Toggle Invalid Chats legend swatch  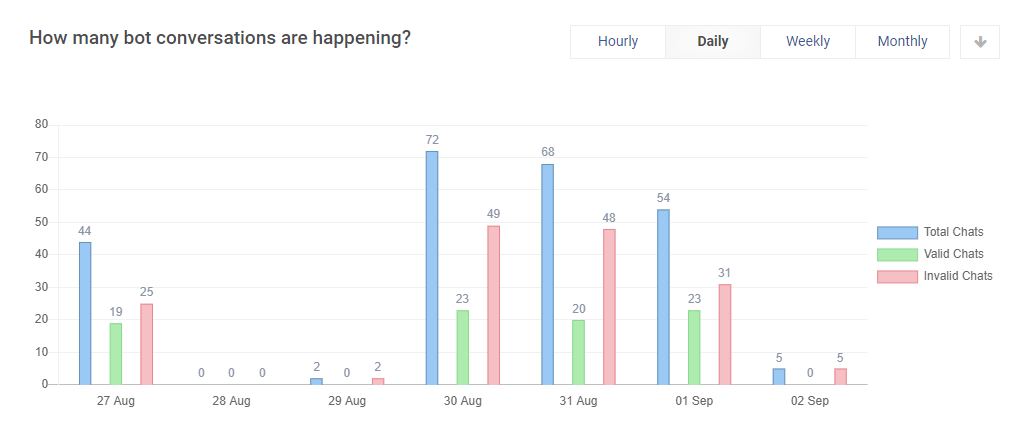click(897, 276)
